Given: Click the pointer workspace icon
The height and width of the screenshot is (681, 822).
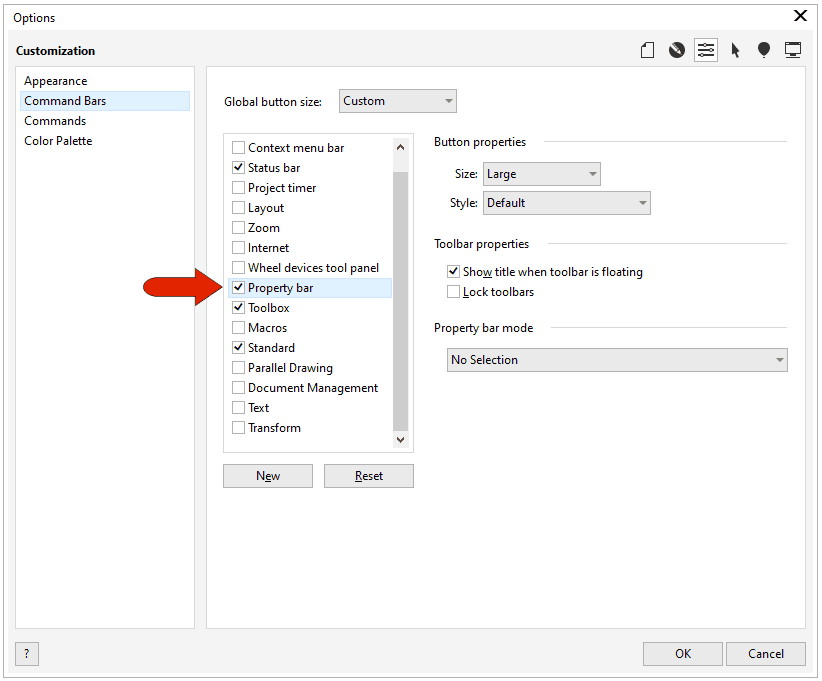Looking at the screenshot, I should [735, 50].
